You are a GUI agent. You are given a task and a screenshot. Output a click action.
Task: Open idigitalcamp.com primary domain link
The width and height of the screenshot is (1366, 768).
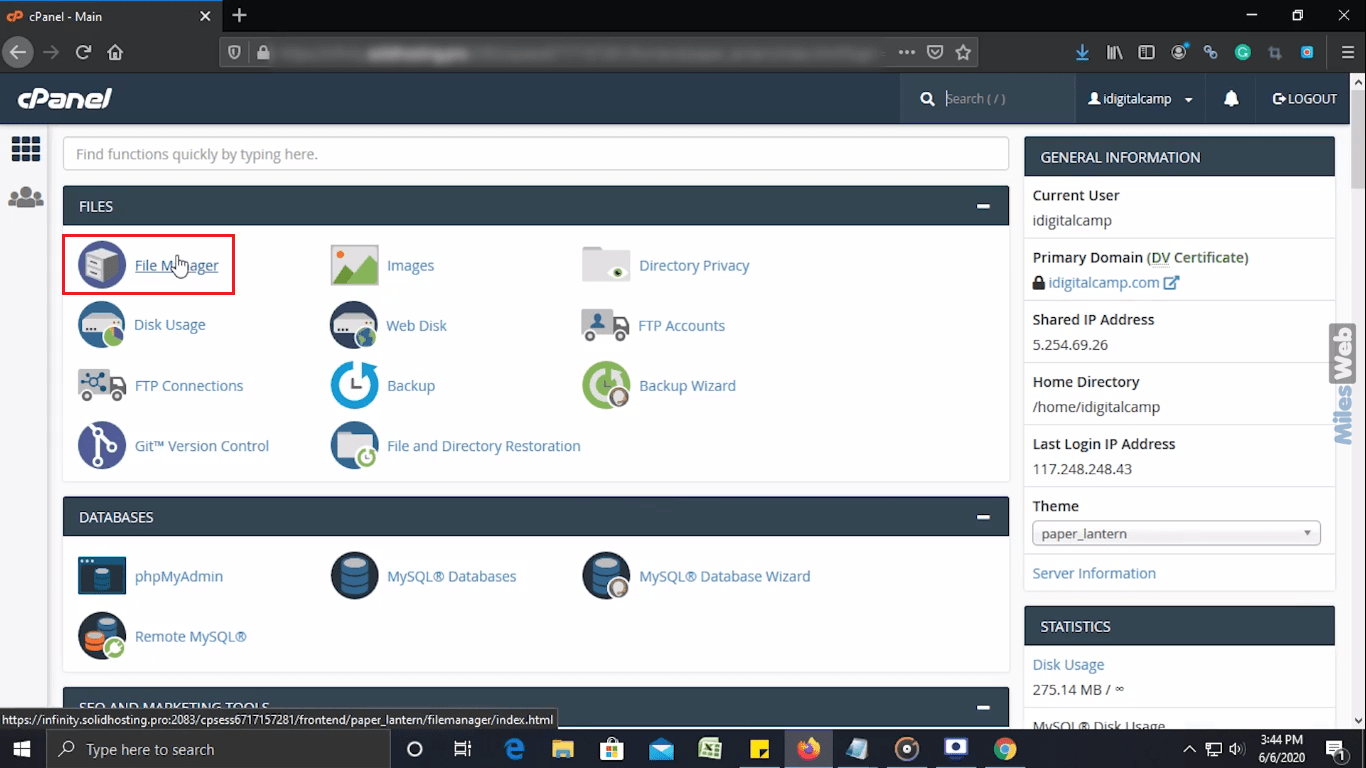(1104, 282)
